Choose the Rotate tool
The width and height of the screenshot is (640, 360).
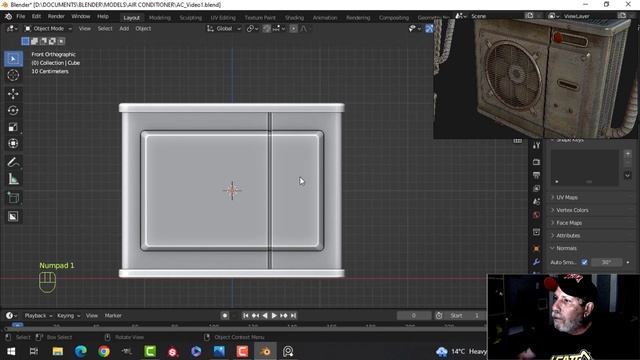click(x=13, y=111)
